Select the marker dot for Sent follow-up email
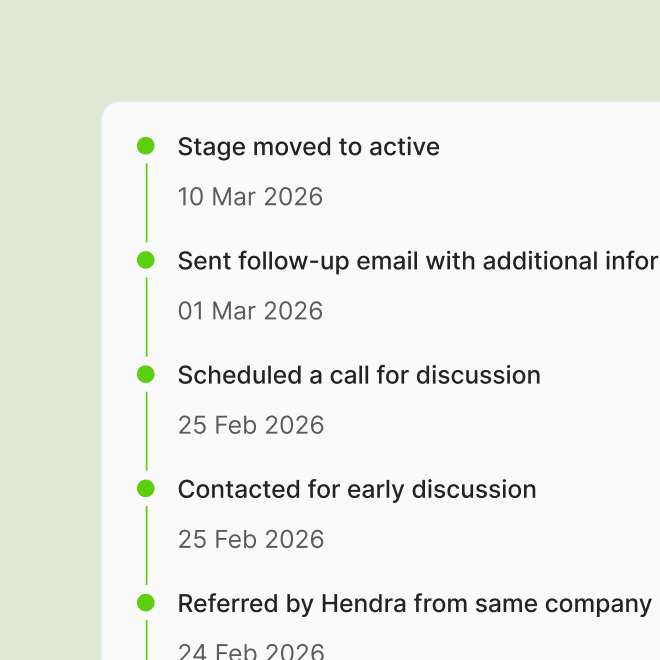660x660 pixels. (x=146, y=260)
